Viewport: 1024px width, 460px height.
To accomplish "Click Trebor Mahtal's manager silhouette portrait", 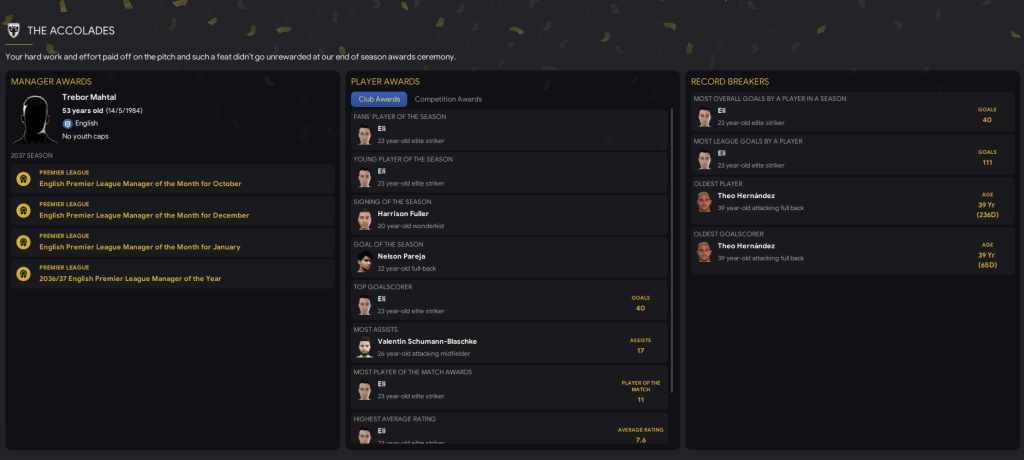I will pos(35,119).
